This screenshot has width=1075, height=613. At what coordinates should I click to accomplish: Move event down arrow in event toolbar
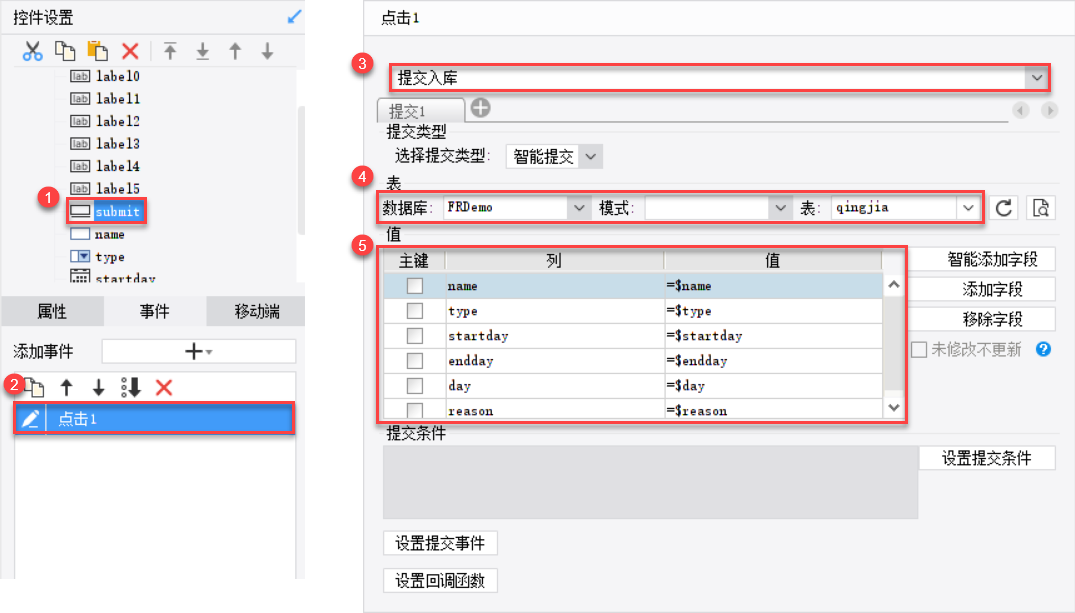[99, 387]
